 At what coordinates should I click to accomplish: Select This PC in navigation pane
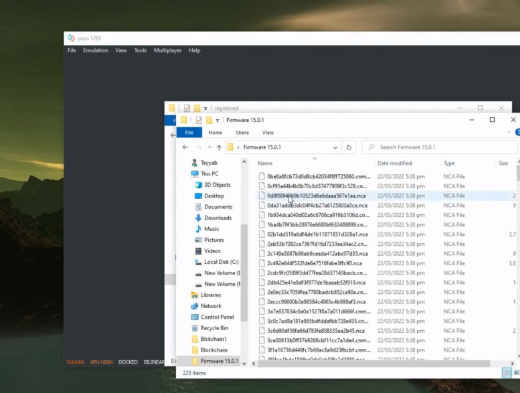click(209, 174)
